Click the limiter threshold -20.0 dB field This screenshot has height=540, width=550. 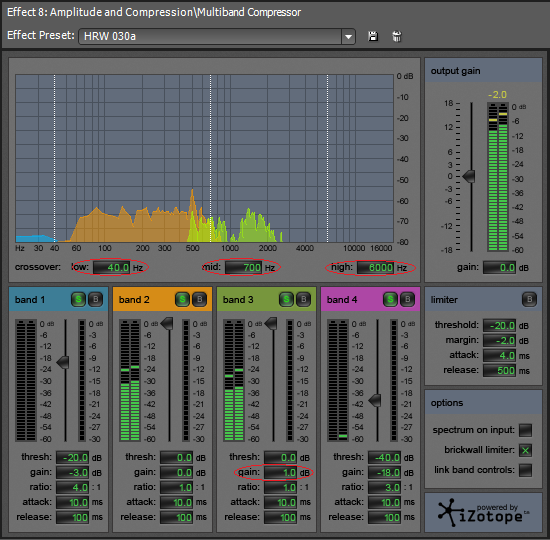(499, 325)
